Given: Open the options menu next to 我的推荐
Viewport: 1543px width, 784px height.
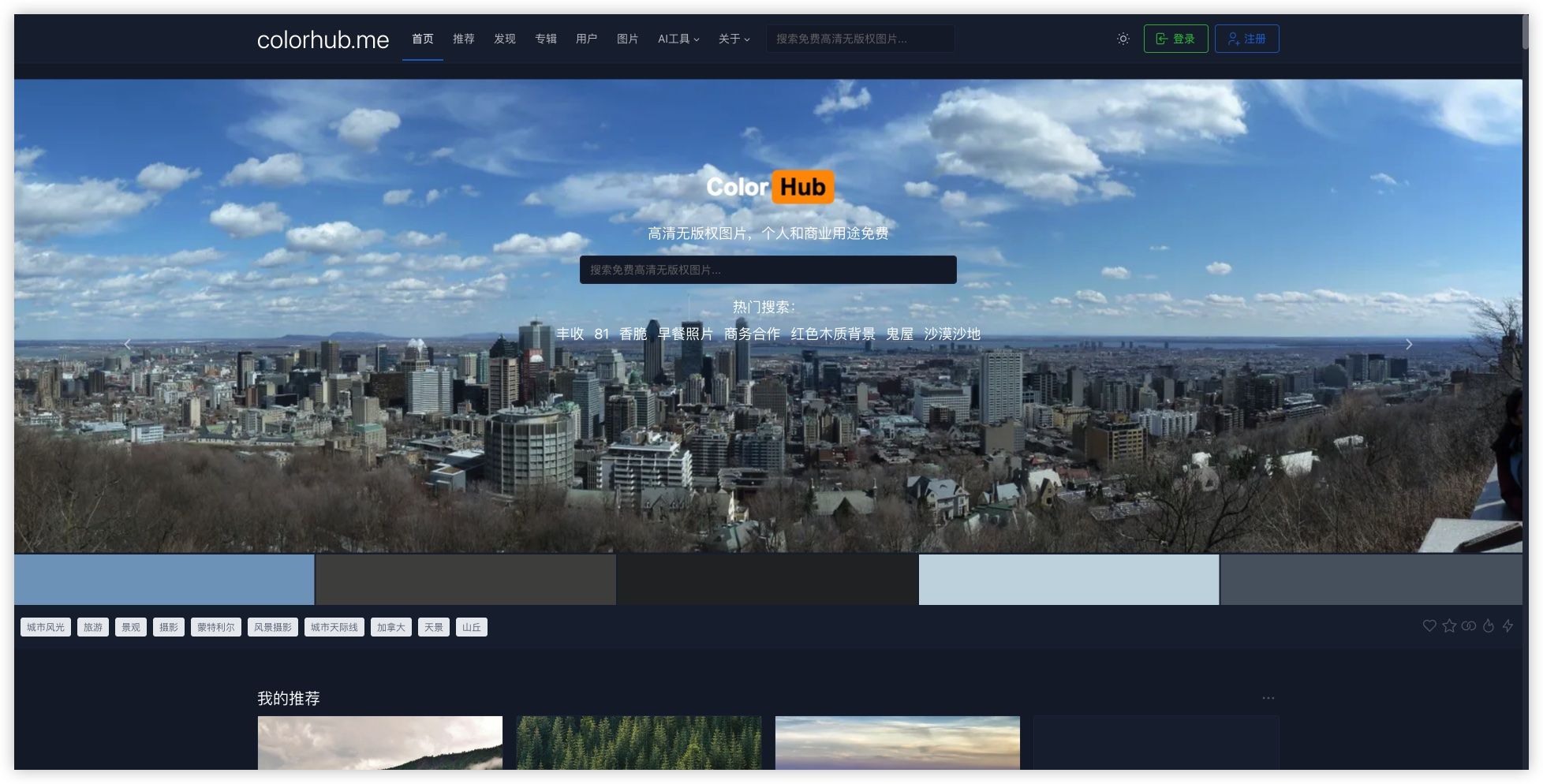Looking at the screenshot, I should 1268,697.
